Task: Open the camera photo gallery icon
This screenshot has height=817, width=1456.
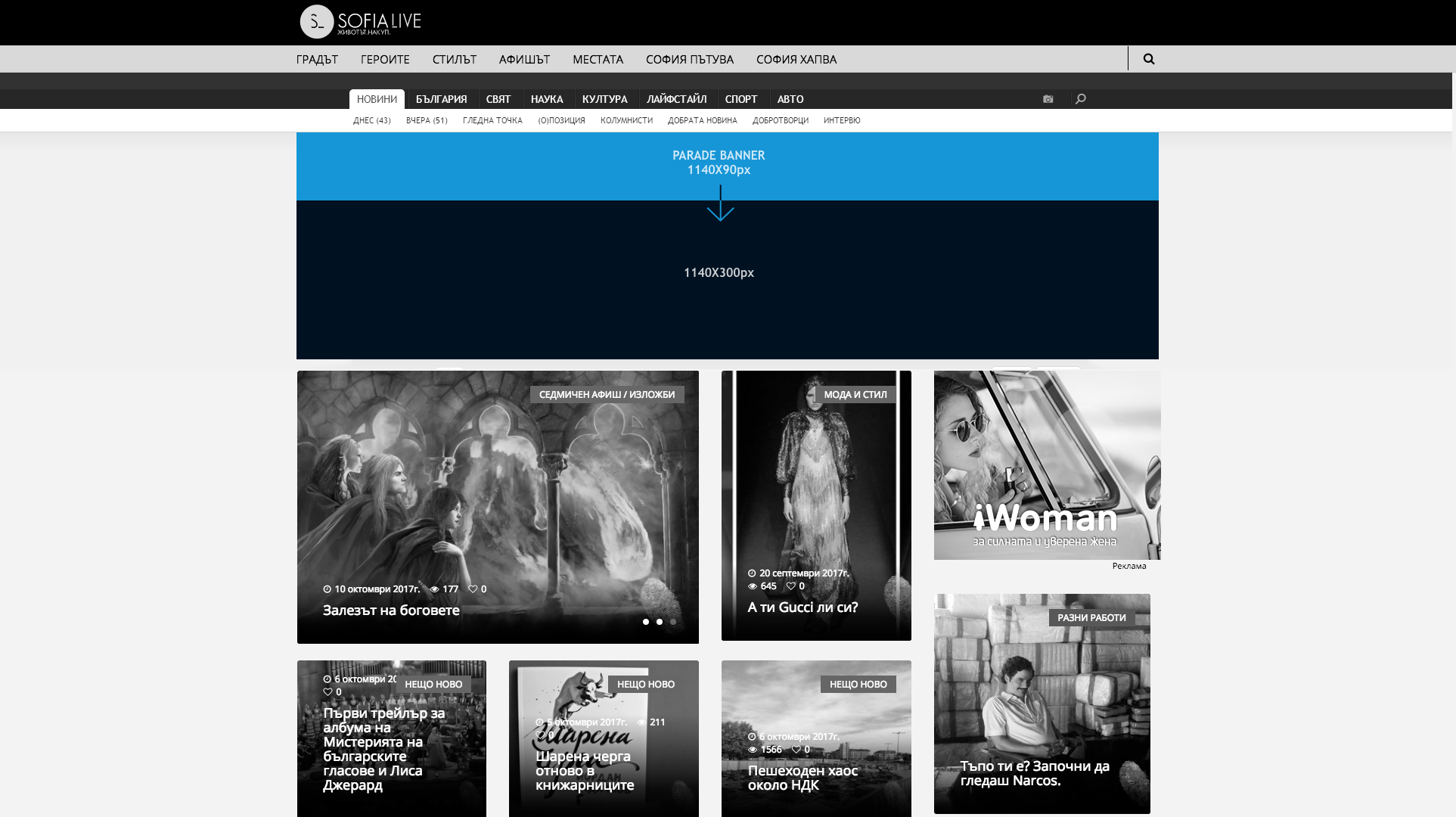Action: tap(1048, 99)
